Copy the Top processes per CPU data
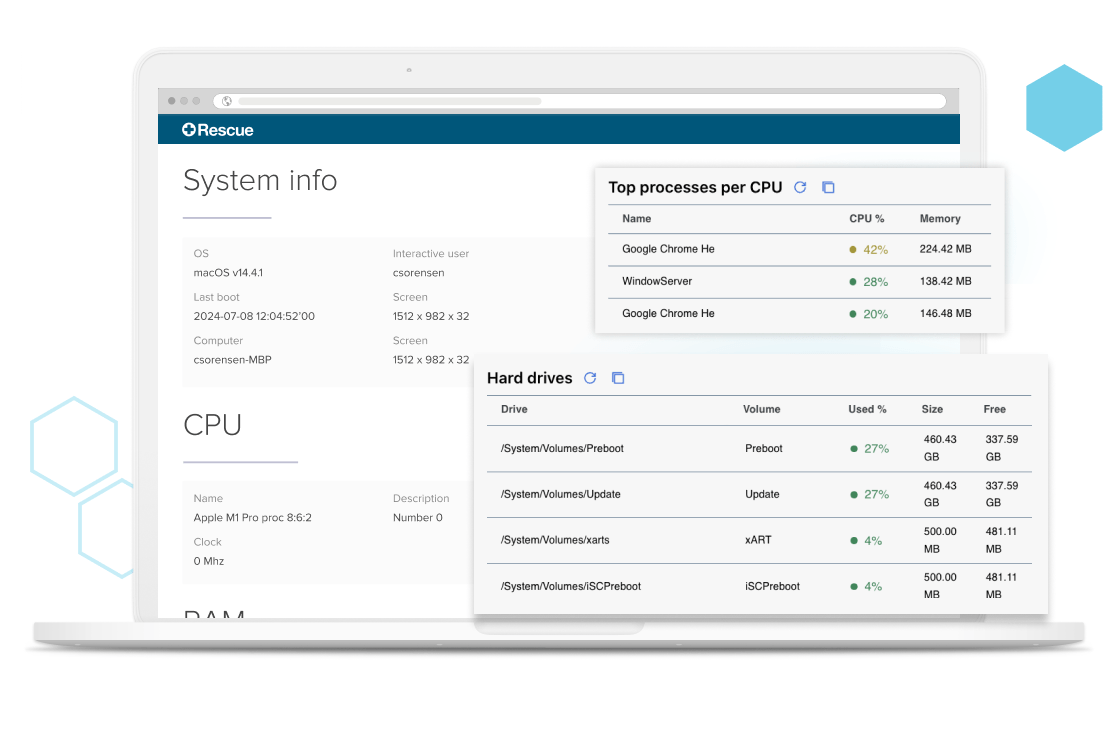Screen dimensions: 1116x736 click(828, 187)
